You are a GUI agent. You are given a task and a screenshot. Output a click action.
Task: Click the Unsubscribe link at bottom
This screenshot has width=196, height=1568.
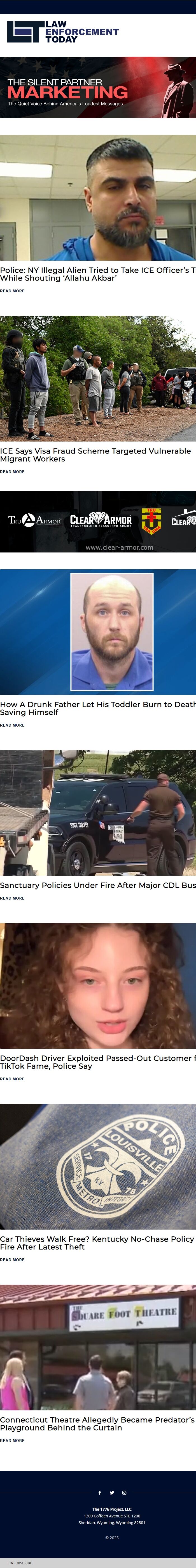point(20,1562)
